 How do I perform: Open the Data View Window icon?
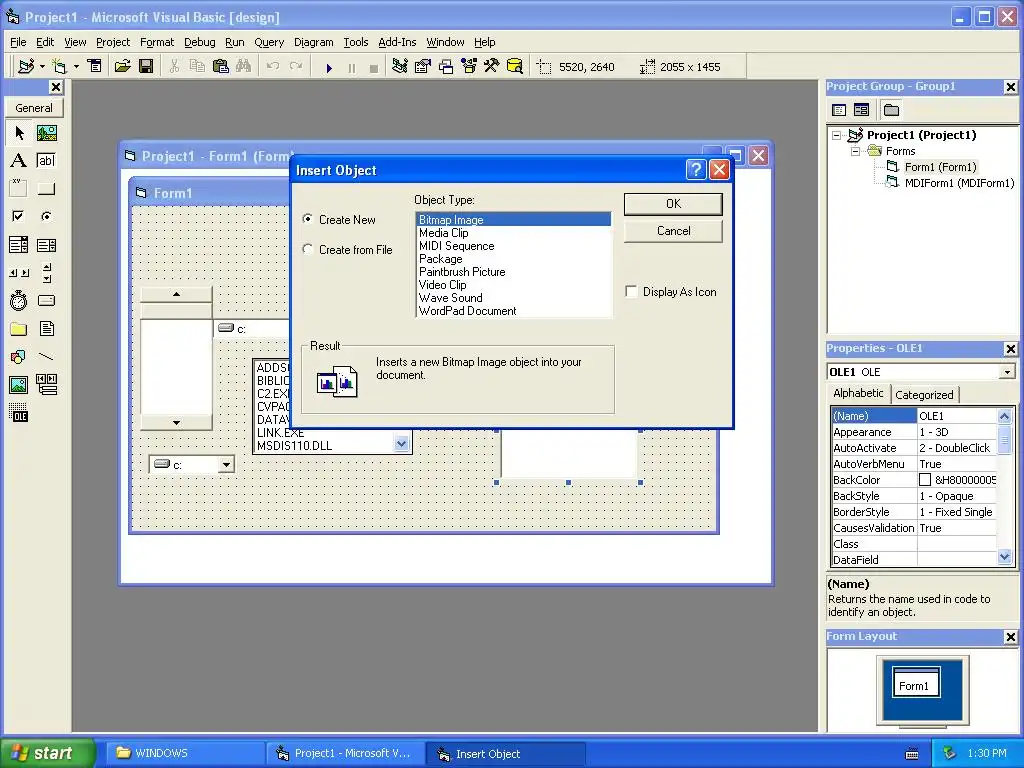(515, 67)
